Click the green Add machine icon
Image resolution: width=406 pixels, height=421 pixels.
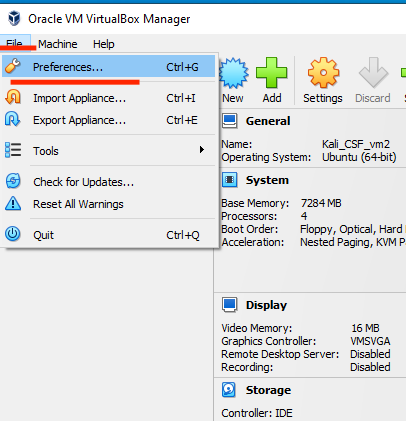click(x=271, y=73)
